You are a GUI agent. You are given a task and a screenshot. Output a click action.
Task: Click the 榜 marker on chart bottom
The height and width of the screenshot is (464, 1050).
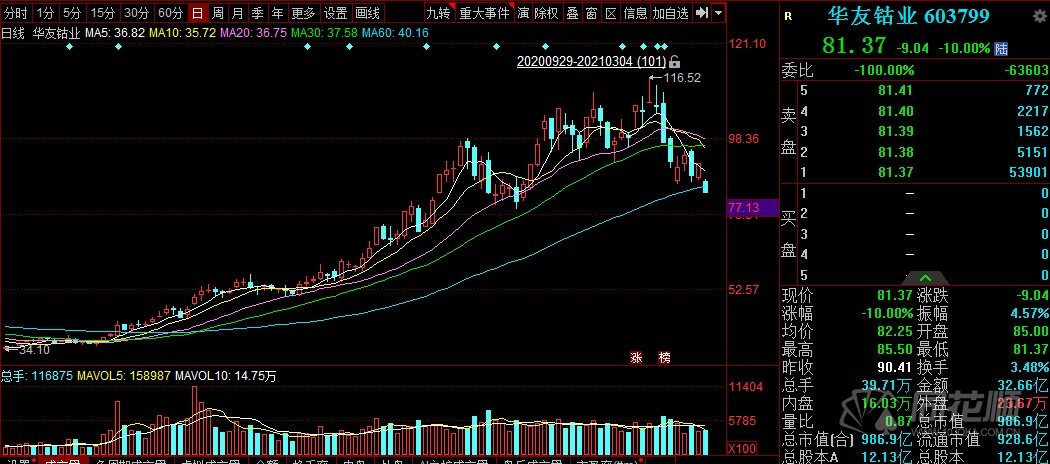point(664,358)
